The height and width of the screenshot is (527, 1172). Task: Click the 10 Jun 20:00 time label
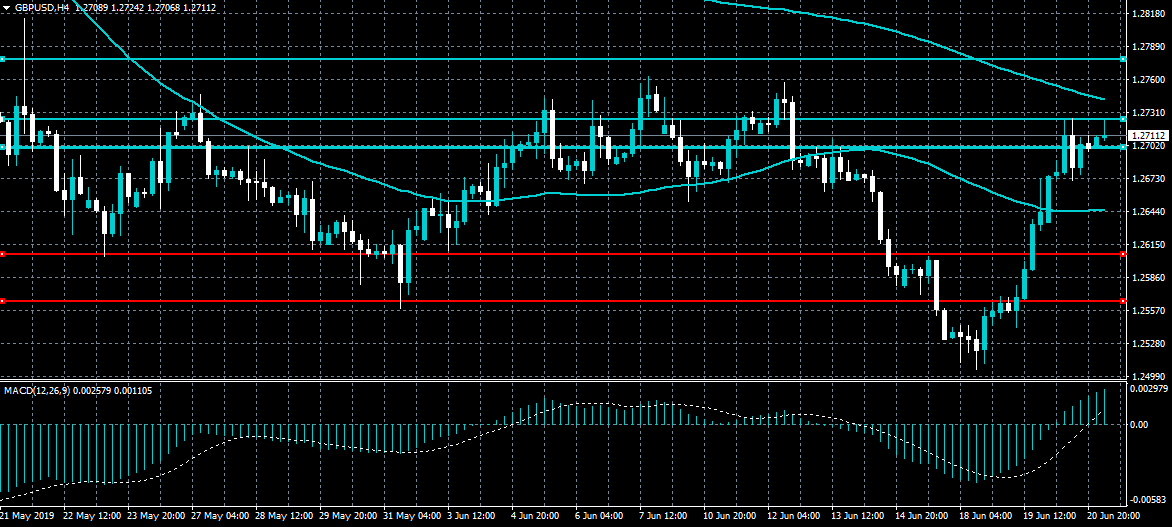732,517
